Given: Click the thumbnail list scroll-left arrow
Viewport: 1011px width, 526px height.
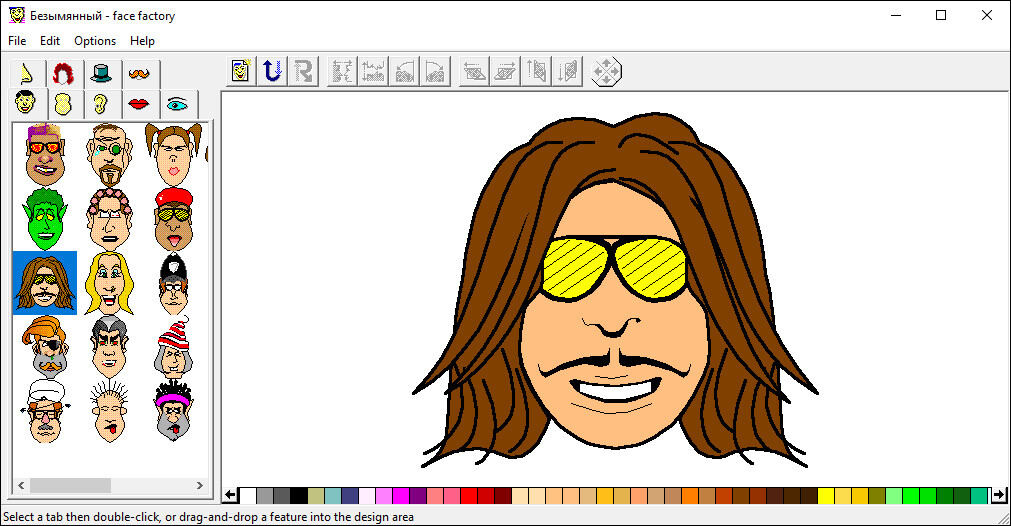Looking at the screenshot, I should pos(21,485).
